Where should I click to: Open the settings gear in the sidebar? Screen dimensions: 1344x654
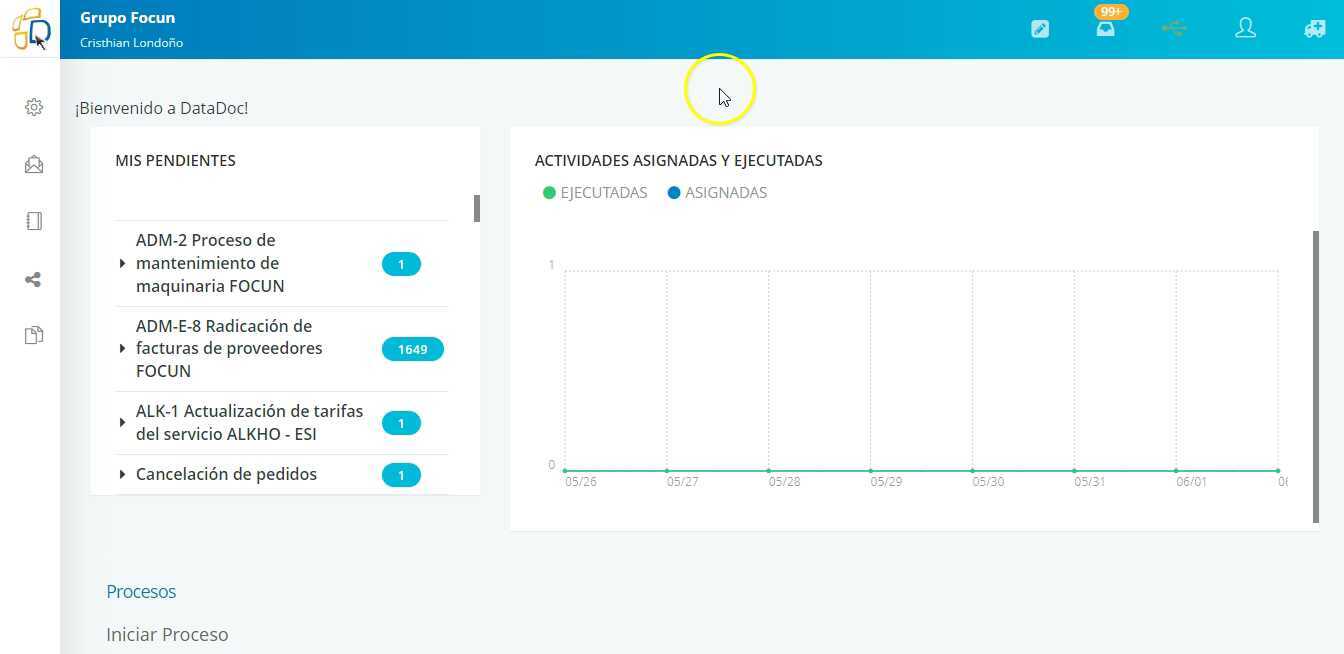tap(34, 107)
